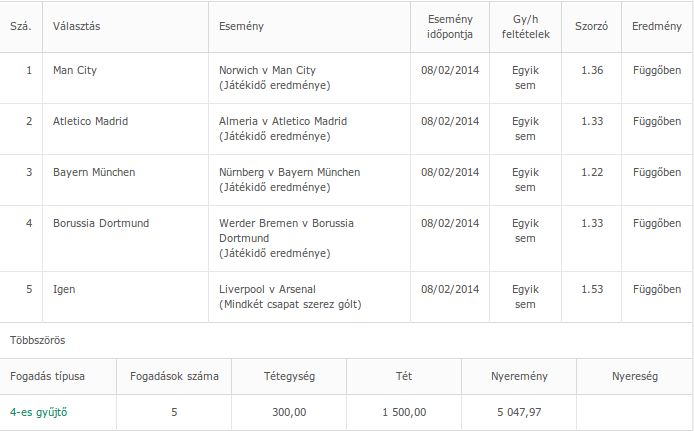The height and width of the screenshot is (431, 694).
Task: Click the 1 500,00 stake amount
Action: (403, 411)
